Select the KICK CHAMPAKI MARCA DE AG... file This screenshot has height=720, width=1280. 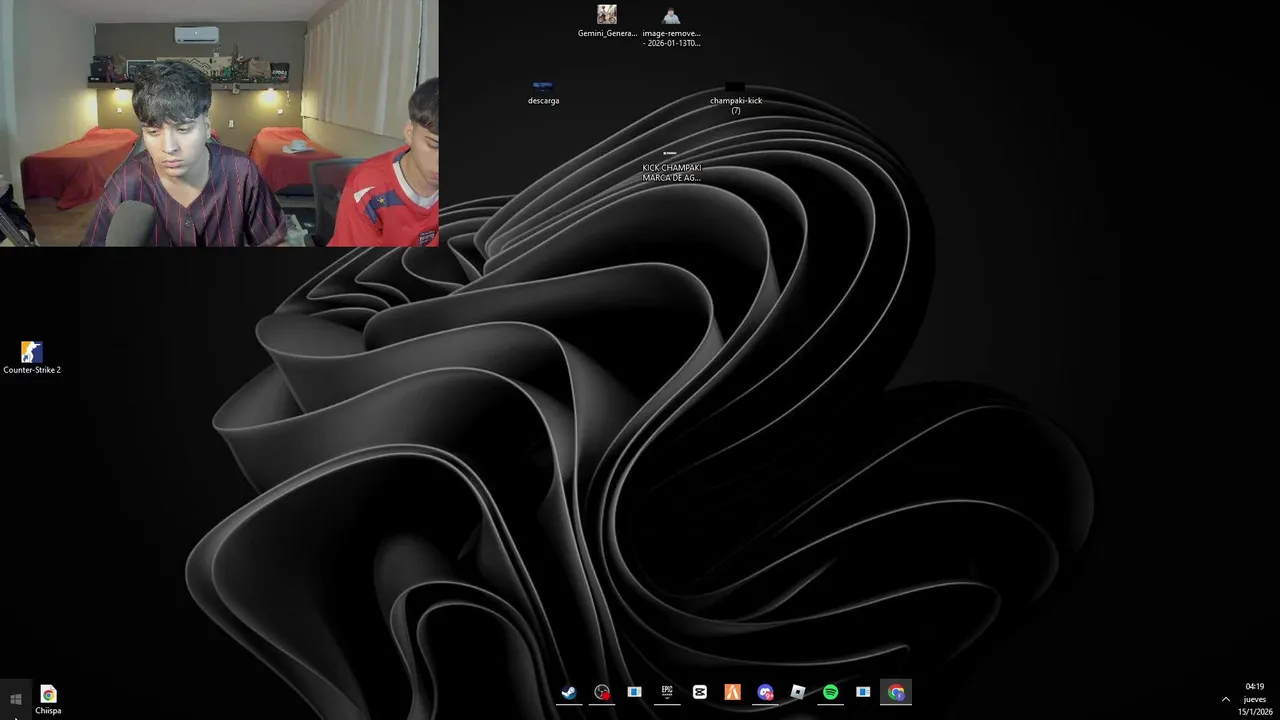671,166
